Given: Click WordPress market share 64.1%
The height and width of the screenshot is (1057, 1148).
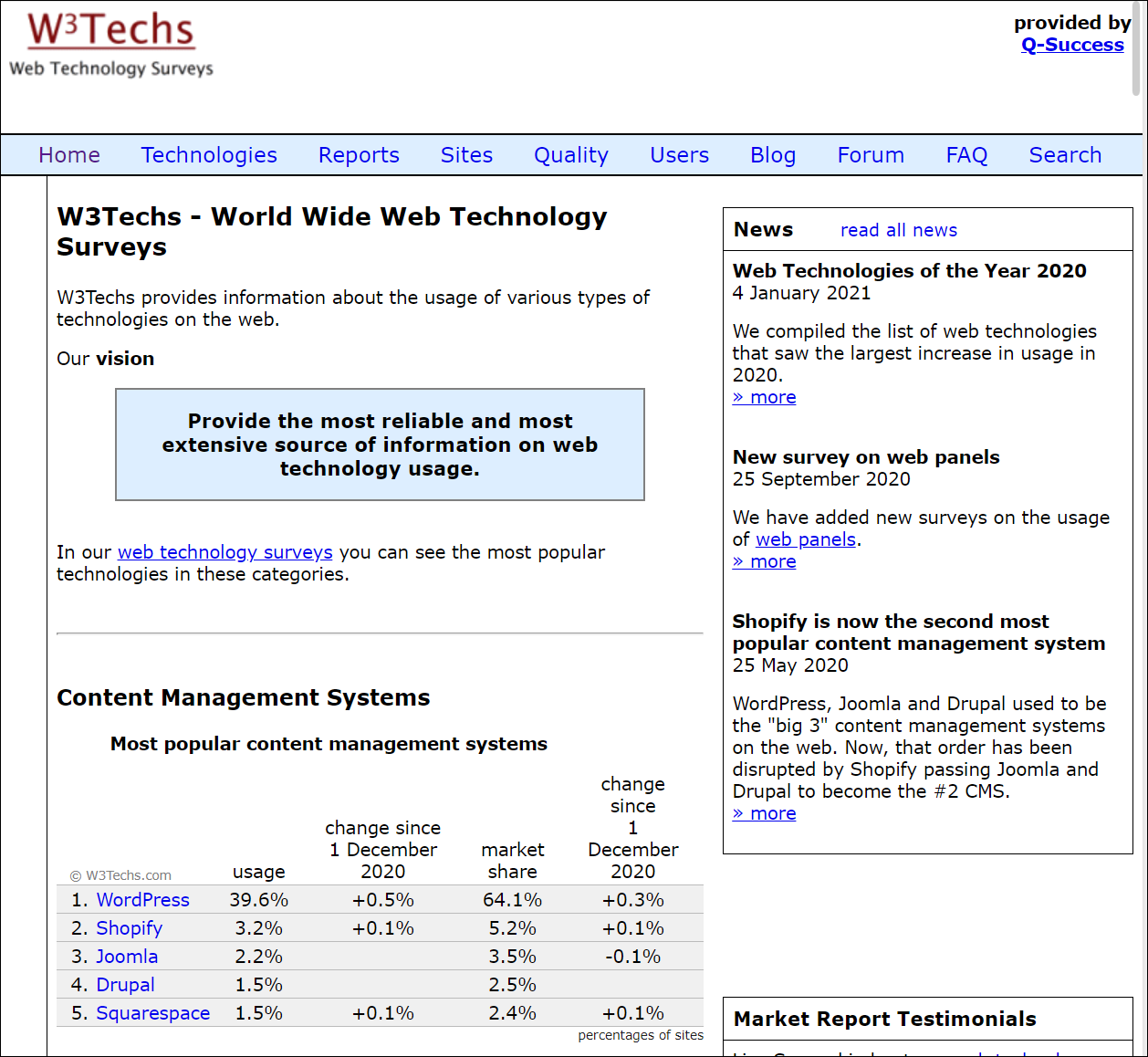Looking at the screenshot, I should pos(513,900).
